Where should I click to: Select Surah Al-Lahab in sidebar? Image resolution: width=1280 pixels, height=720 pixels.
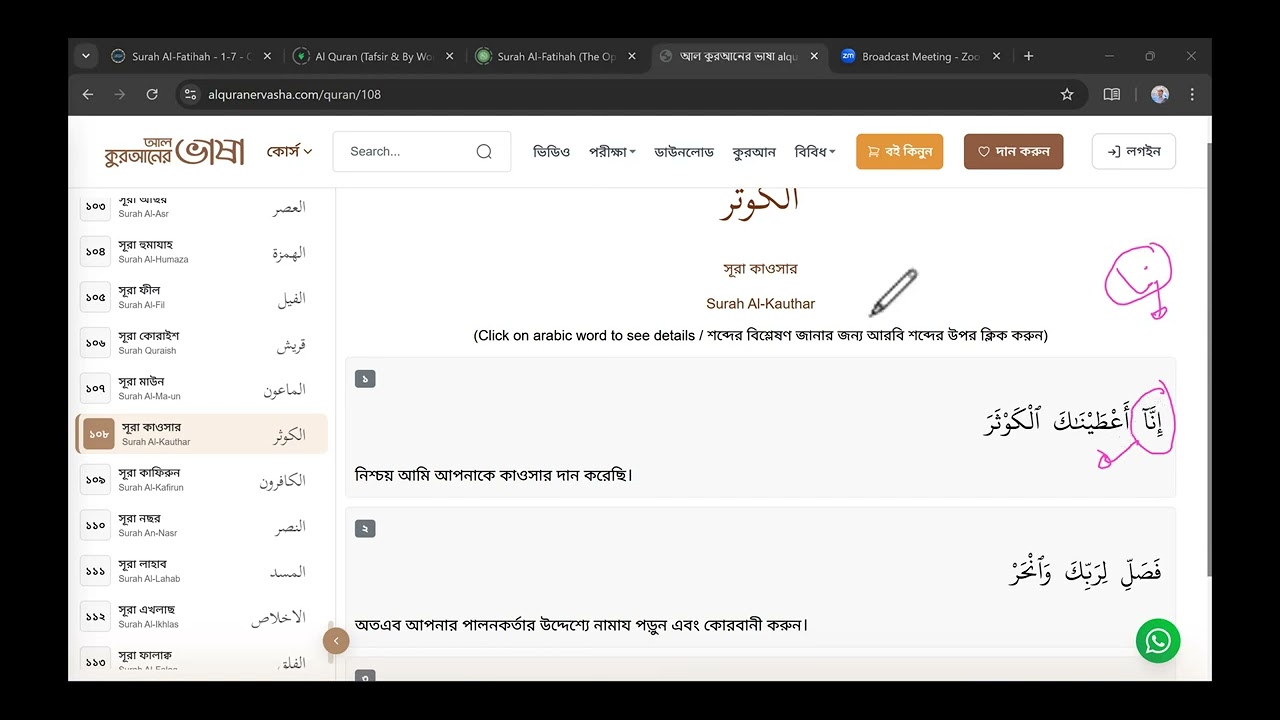(201, 571)
